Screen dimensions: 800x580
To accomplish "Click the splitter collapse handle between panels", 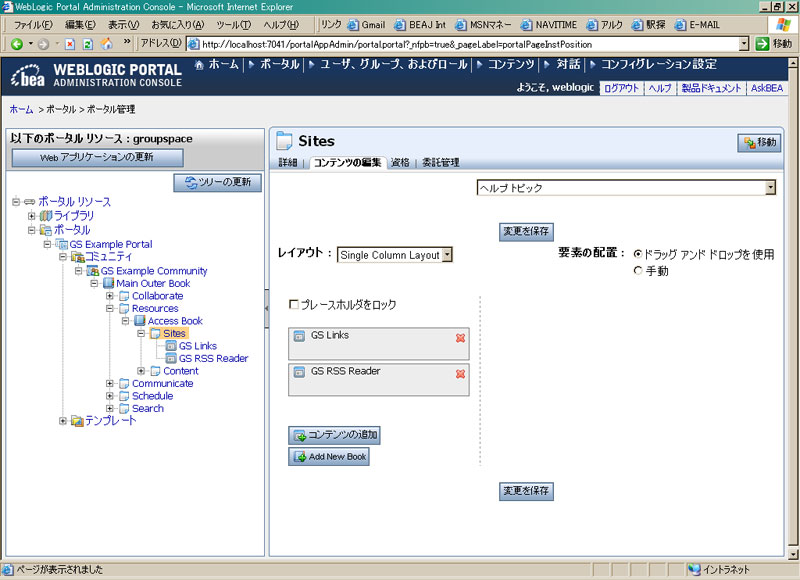I will point(266,309).
